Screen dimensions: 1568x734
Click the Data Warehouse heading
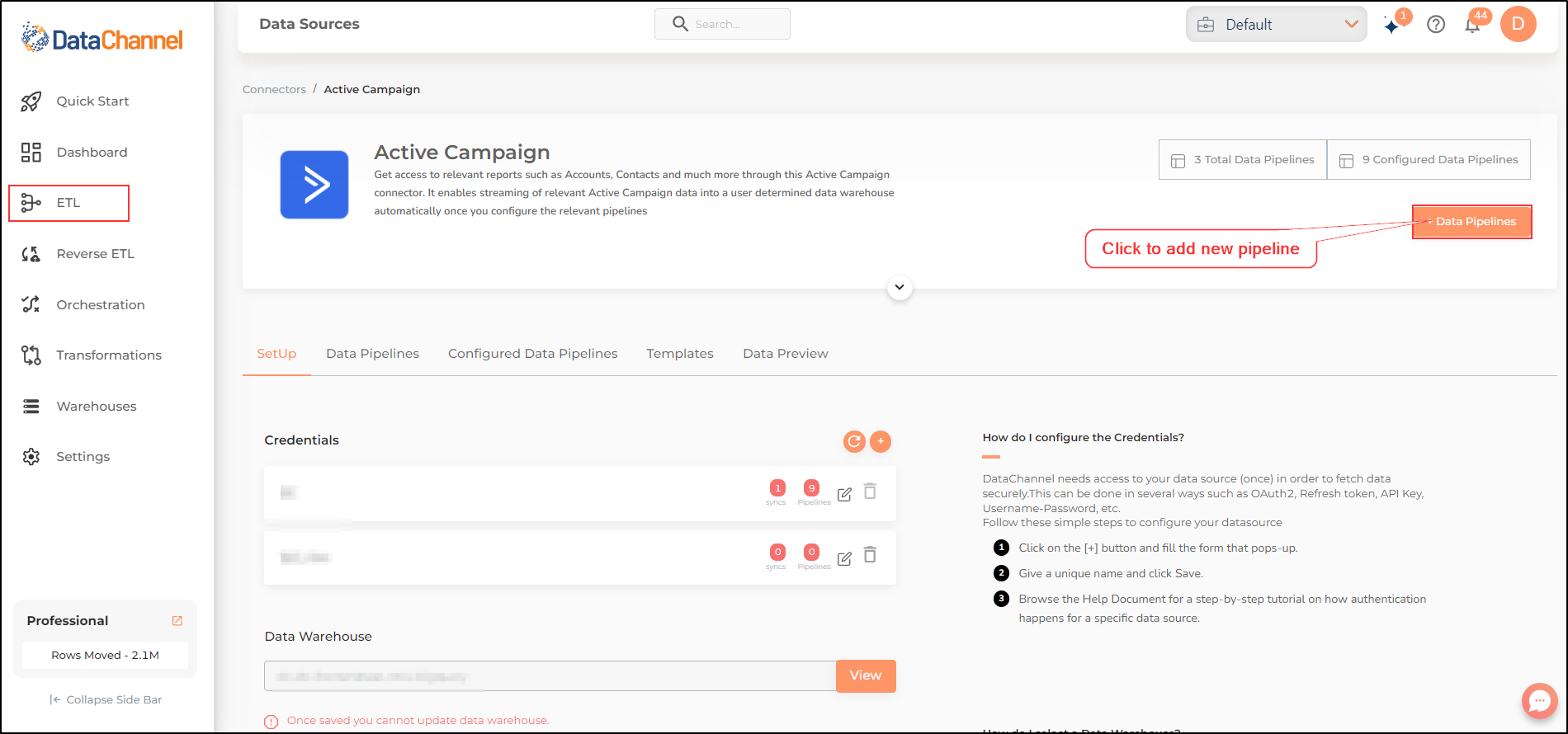click(318, 637)
